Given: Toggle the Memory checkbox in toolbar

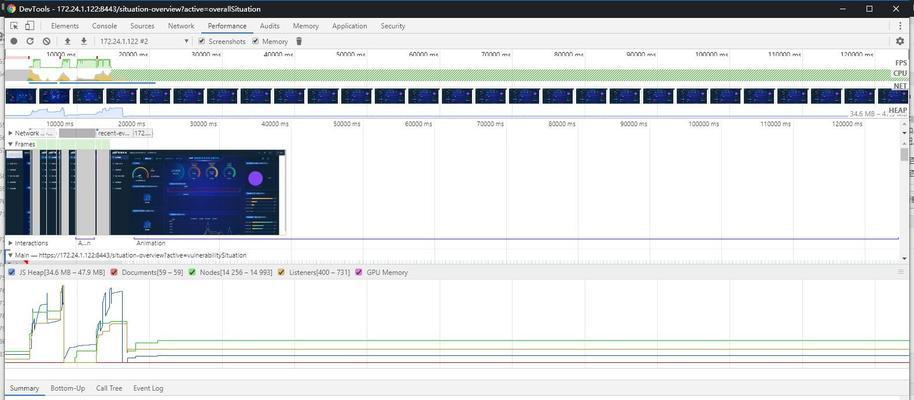Looking at the screenshot, I should click(x=255, y=41).
